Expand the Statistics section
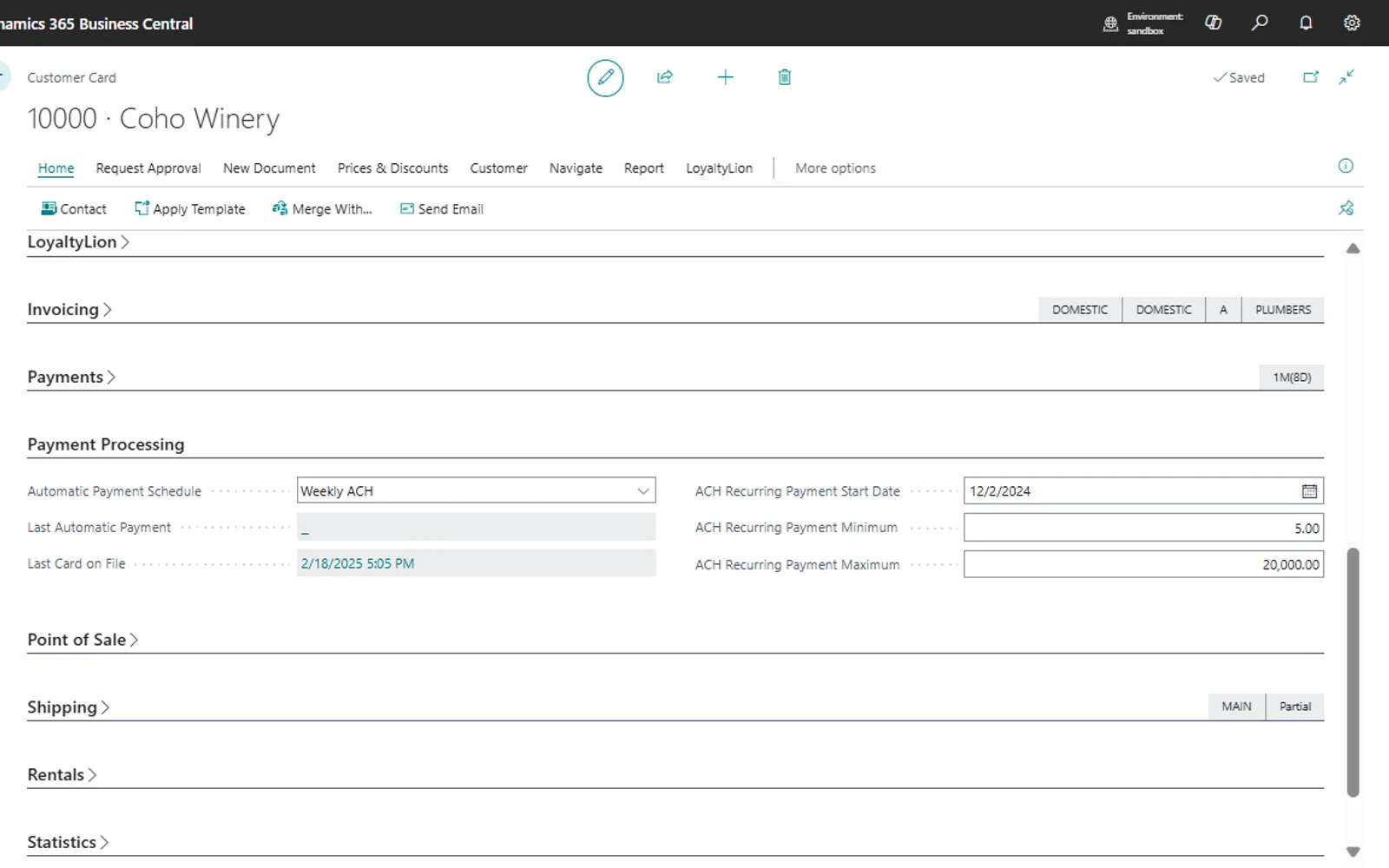This screenshot has width=1389, height=868. (x=68, y=843)
